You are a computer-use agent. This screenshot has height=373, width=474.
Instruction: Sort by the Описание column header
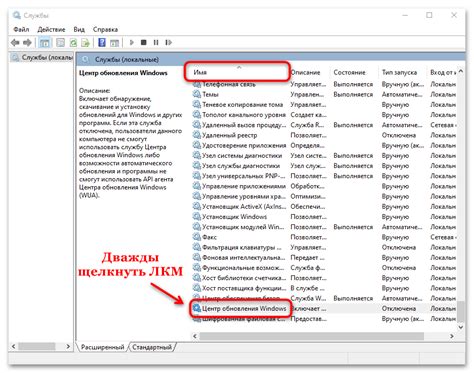[x=305, y=72]
